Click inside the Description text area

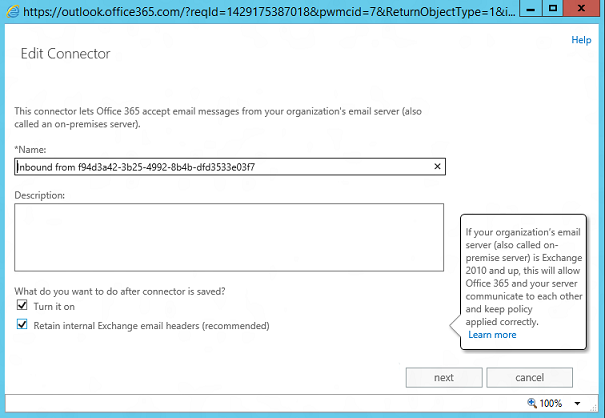coord(229,237)
